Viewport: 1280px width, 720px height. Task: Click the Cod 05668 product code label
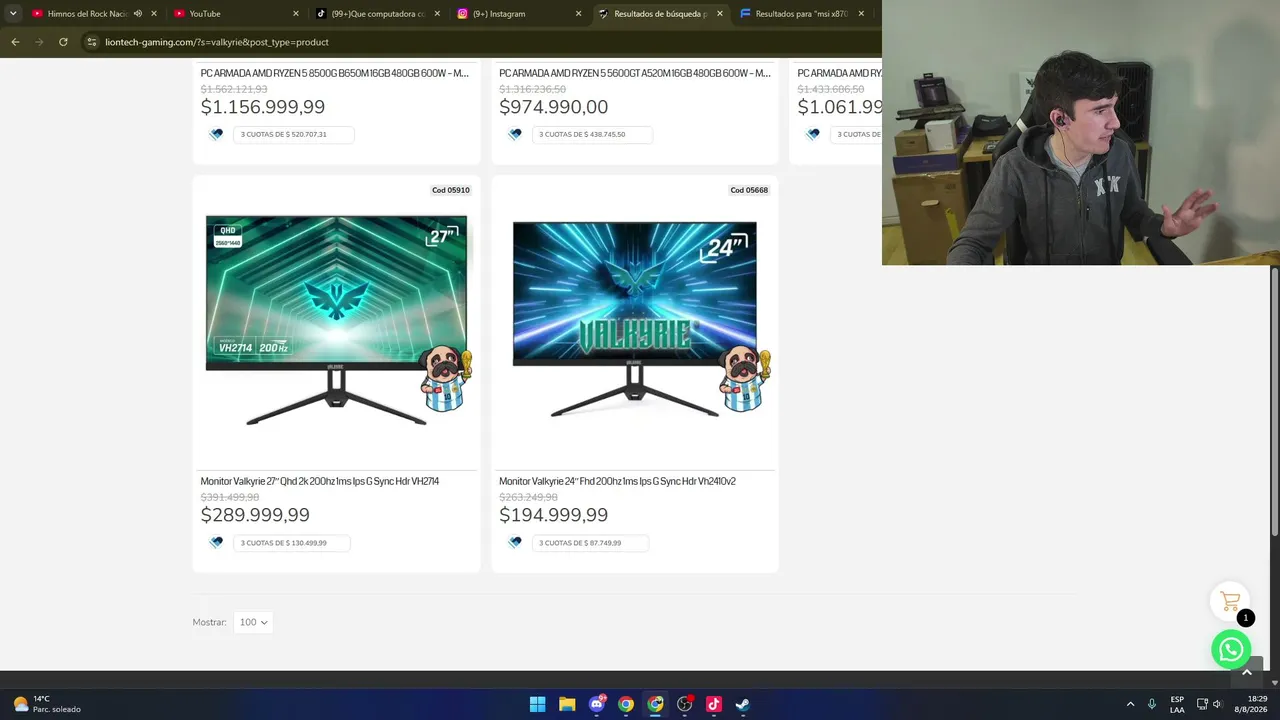click(x=749, y=190)
